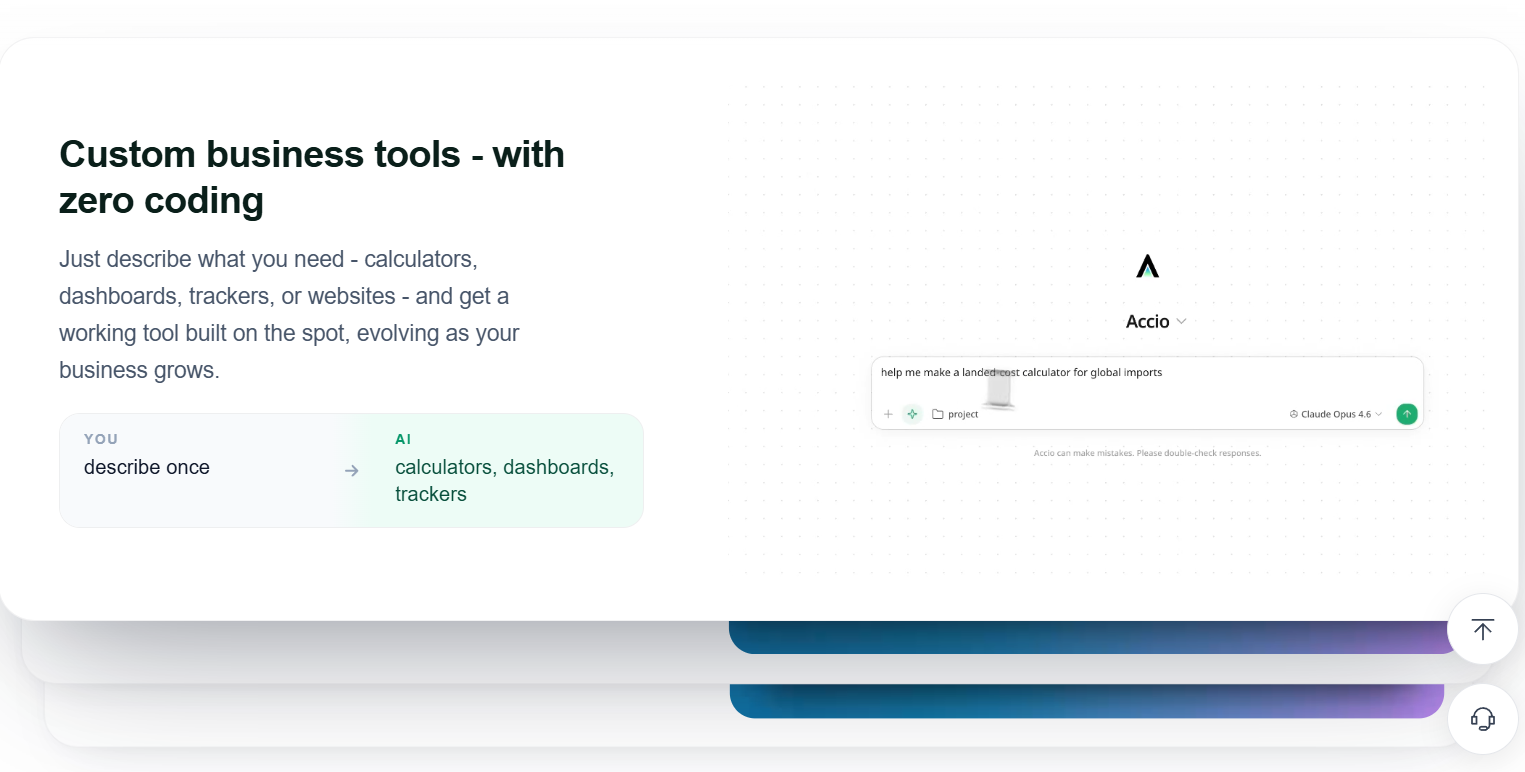This screenshot has height=772, width=1525.
Task: Click the Accio logo mark
Action: pos(1147,266)
